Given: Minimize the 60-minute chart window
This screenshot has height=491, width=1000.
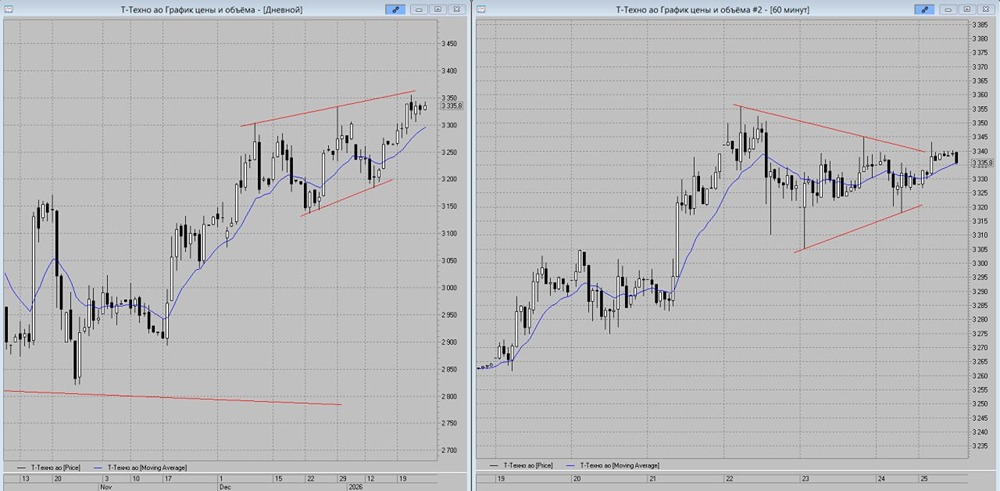Looking at the screenshot, I should [948, 10].
